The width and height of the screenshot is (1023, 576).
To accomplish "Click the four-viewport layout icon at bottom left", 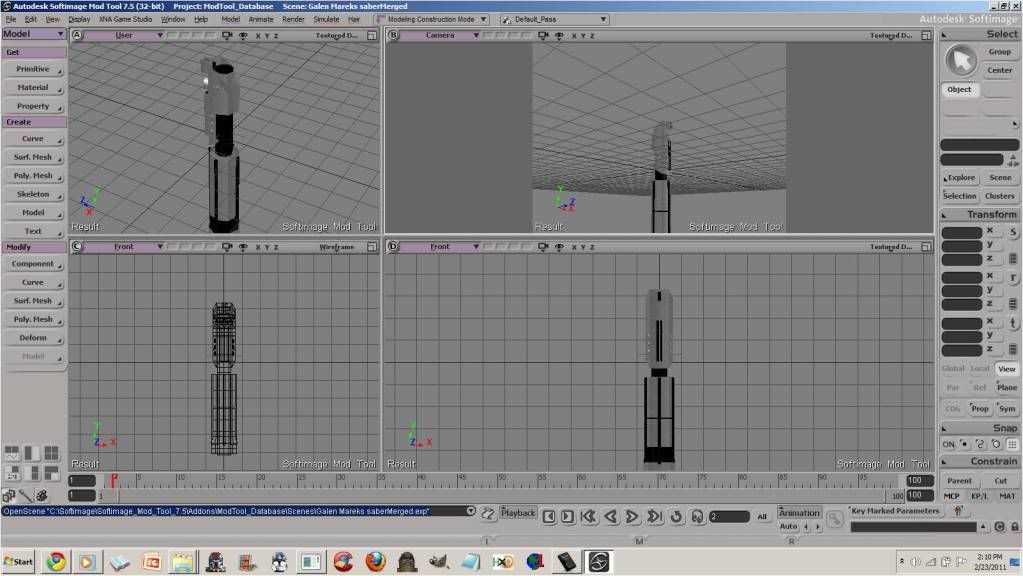I will pos(51,453).
